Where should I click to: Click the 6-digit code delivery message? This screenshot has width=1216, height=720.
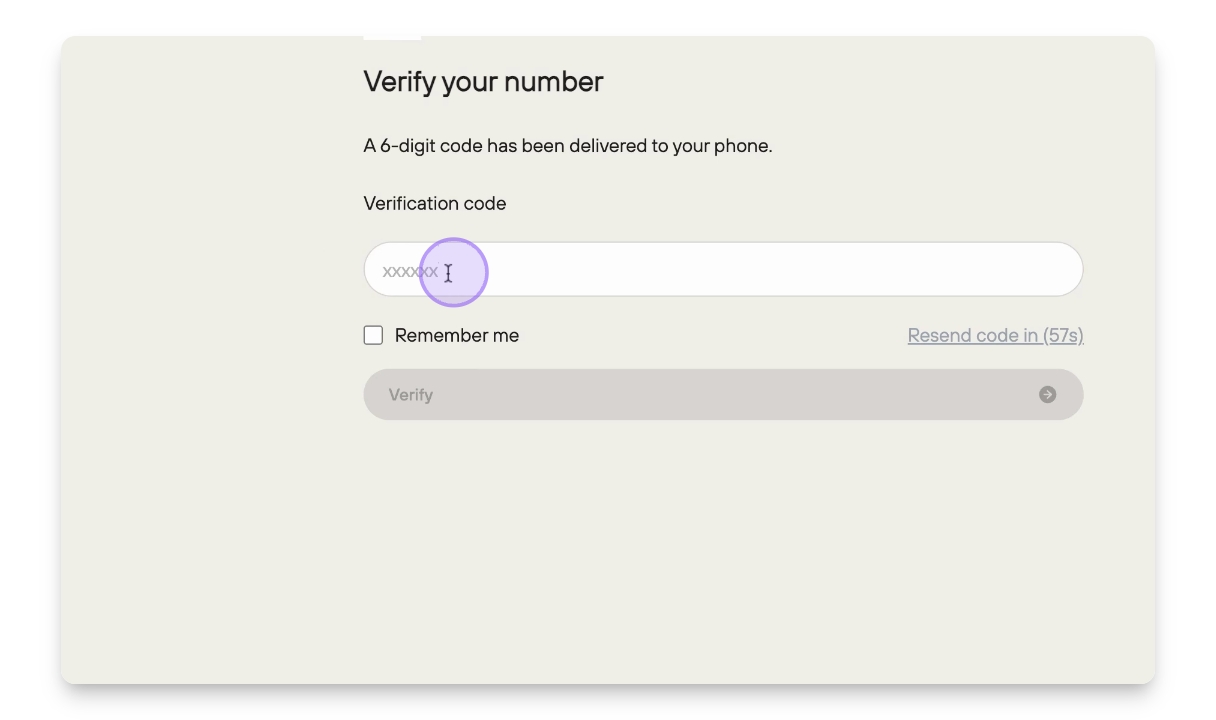pos(567,146)
